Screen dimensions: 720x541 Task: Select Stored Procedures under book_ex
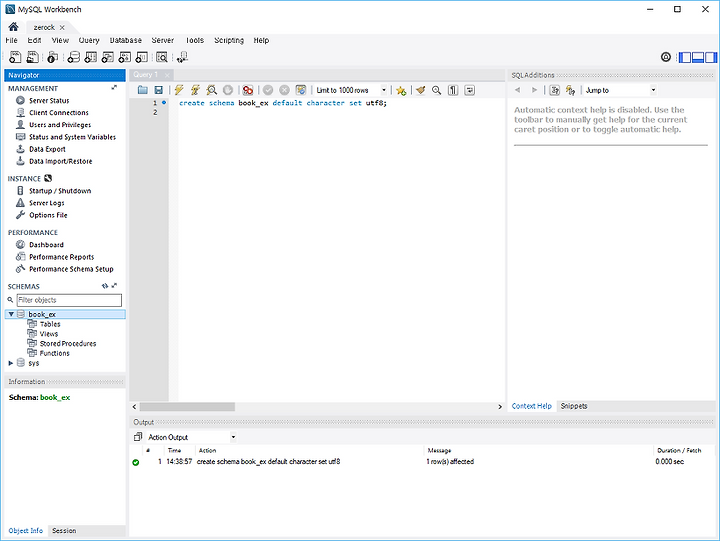68,343
